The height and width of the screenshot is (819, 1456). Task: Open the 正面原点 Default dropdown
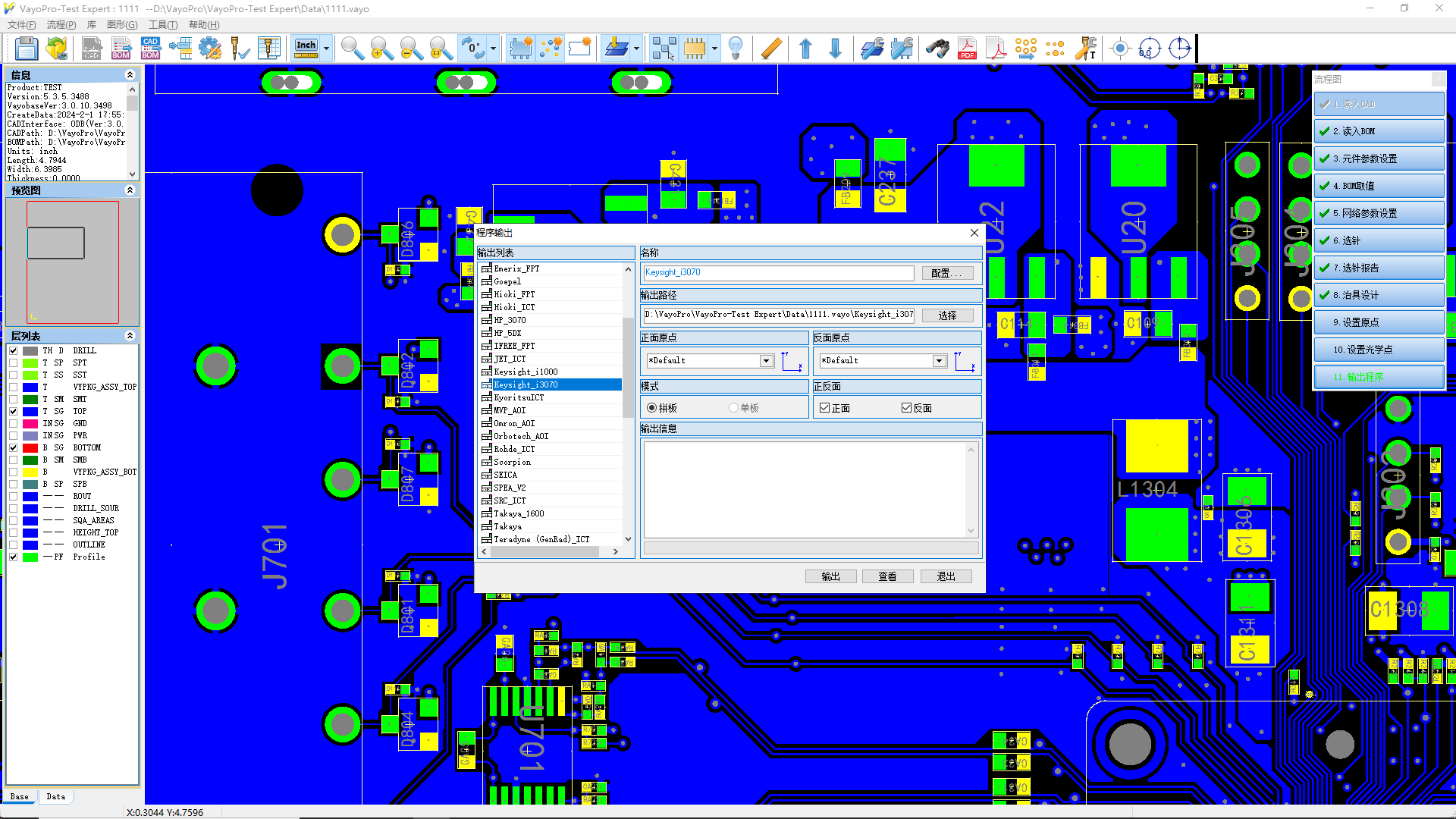pyautogui.click(x=766, y=361)
